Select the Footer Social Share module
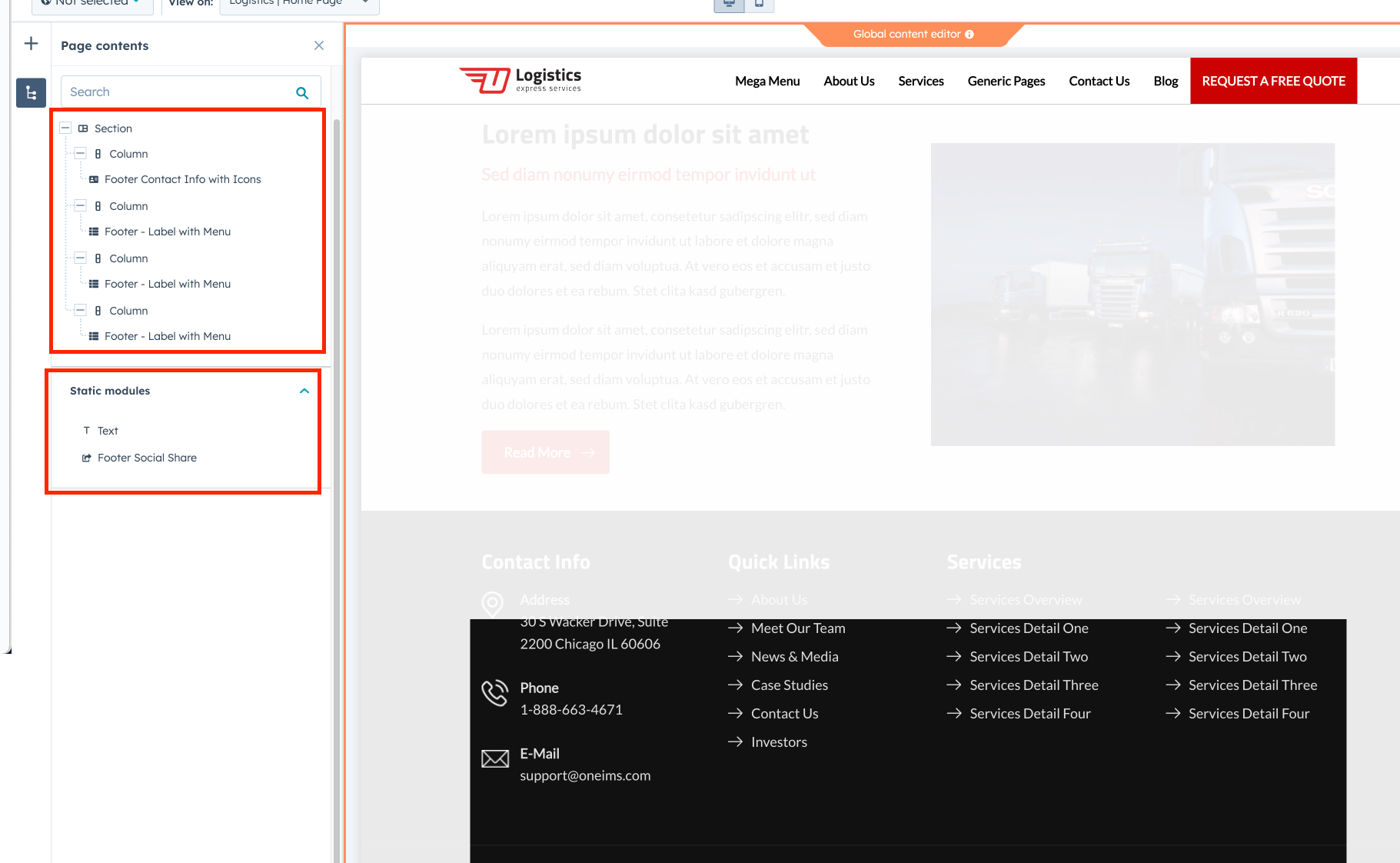 click(x=147, y=458)
